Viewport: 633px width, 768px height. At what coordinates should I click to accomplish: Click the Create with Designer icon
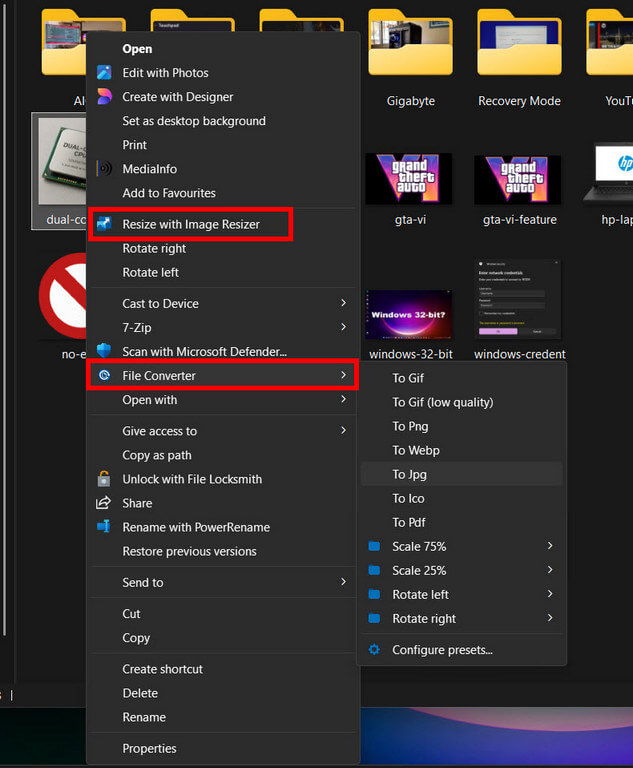click(103, 97)
